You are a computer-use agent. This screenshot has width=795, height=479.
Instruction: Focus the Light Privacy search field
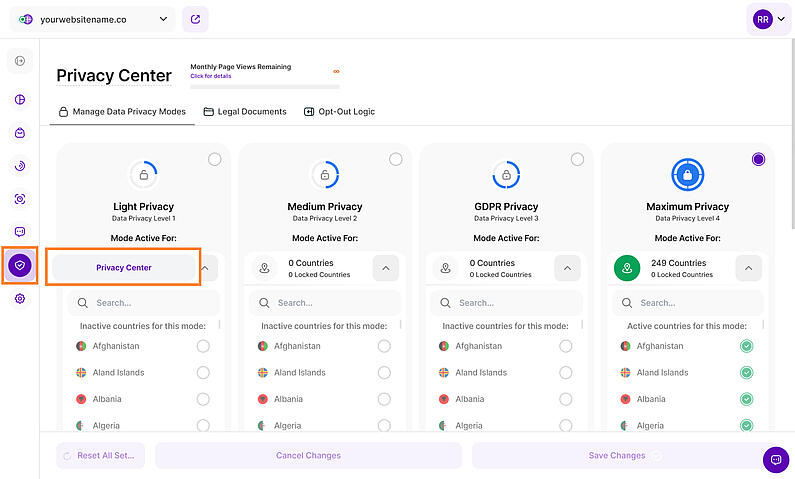pyautogui.click(x=143, y=303)
